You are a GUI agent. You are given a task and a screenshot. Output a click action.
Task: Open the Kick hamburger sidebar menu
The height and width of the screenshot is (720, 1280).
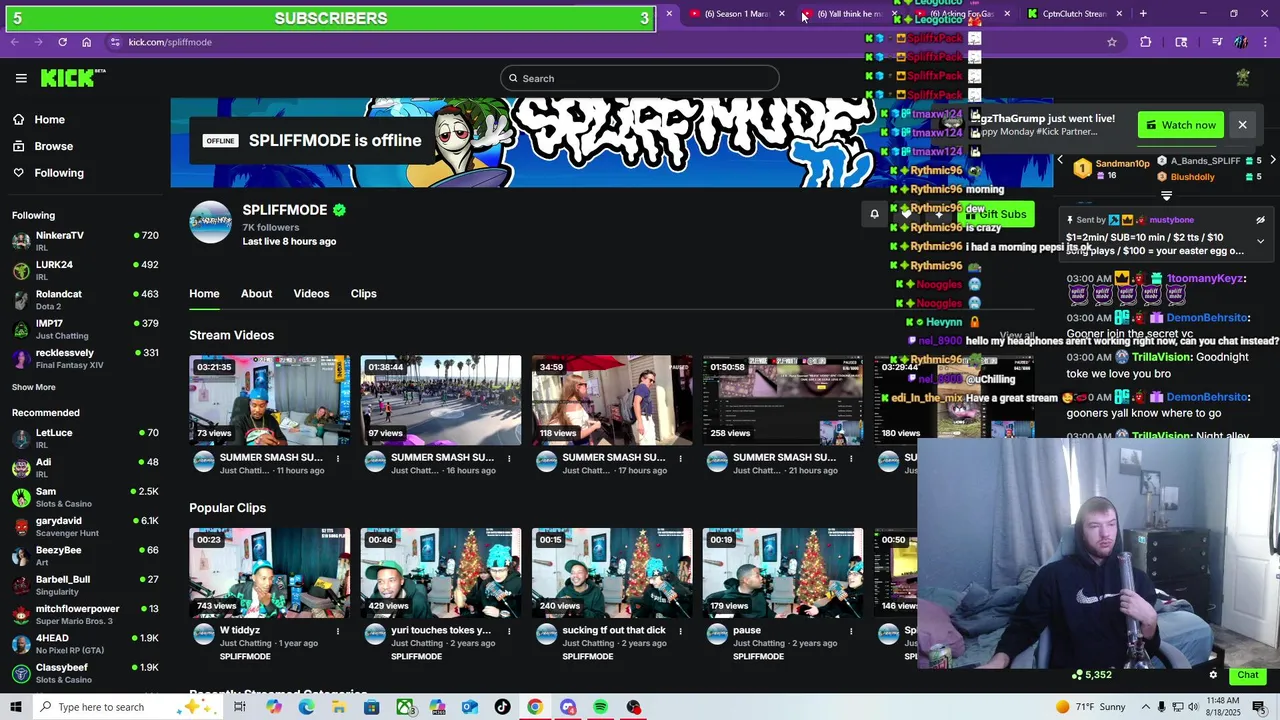point(21,78)
